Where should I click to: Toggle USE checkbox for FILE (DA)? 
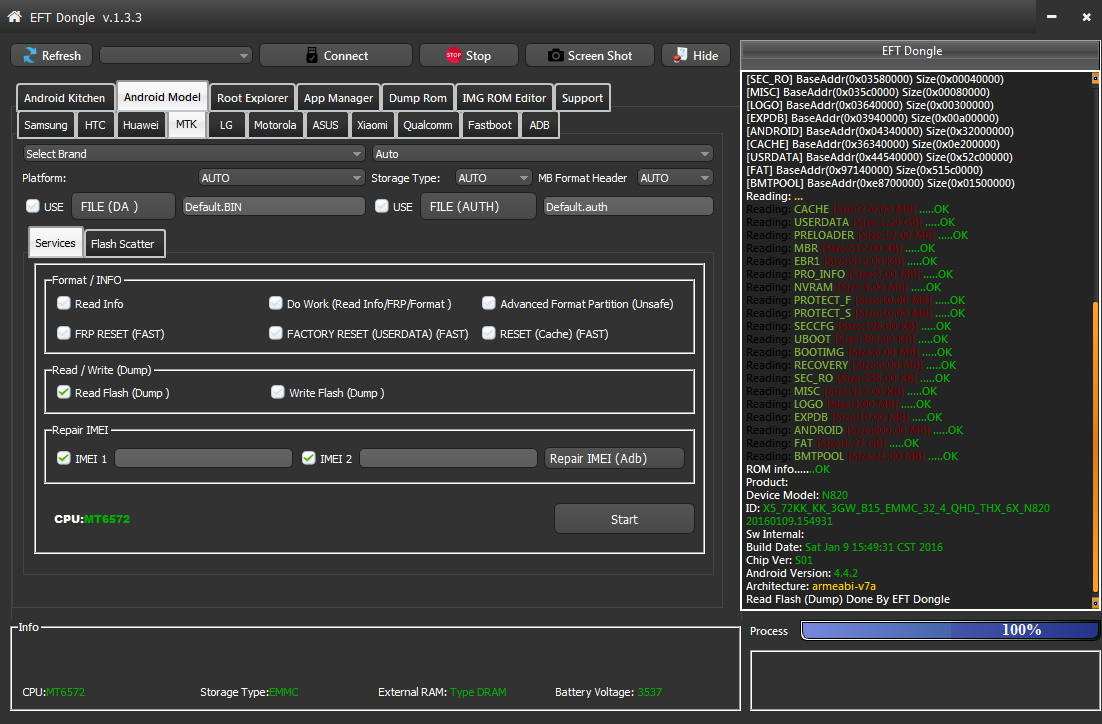coord(32,206)
